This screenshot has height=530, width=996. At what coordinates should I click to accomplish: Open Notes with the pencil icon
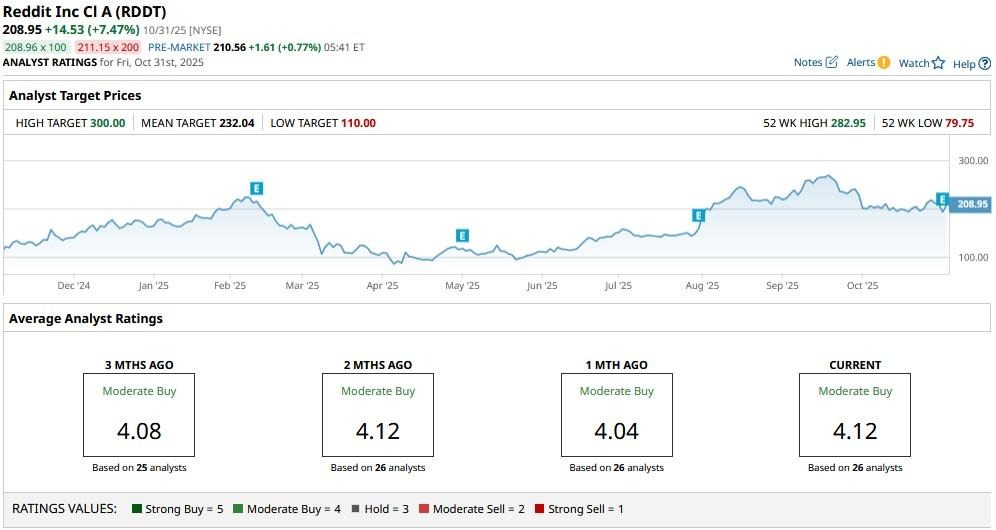831,62
